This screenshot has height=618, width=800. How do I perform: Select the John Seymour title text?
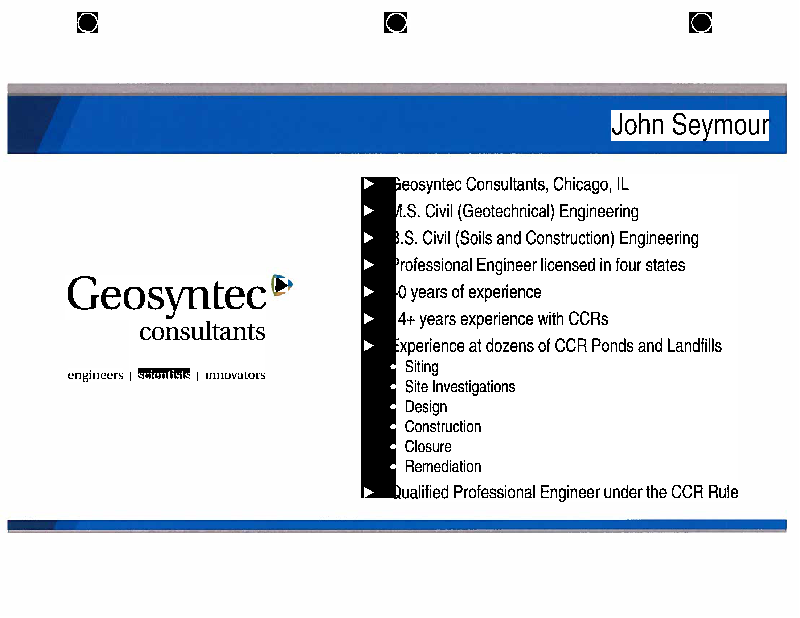click(689, 125)
